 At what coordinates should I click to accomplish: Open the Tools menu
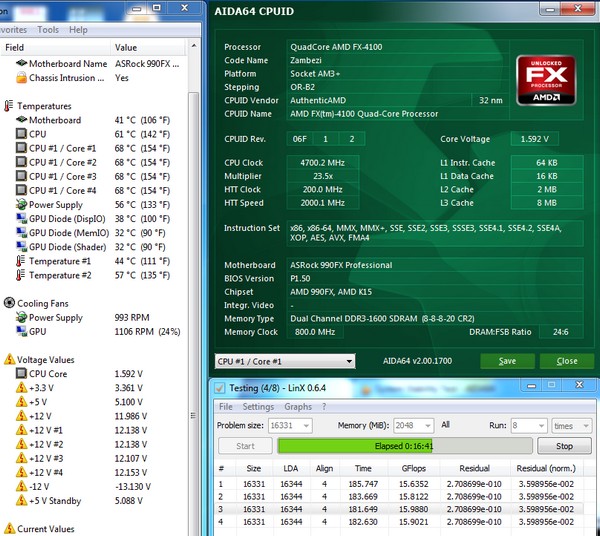48,29
